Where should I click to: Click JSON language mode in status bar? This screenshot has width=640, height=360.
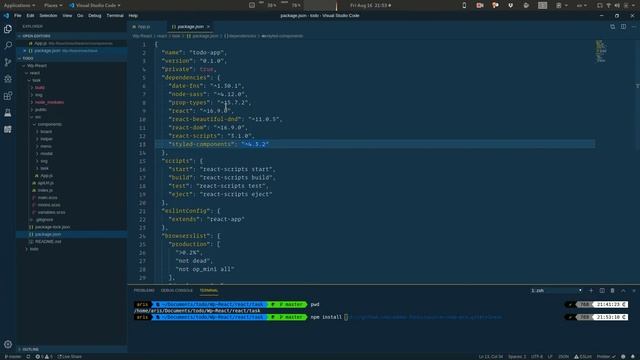563,356
